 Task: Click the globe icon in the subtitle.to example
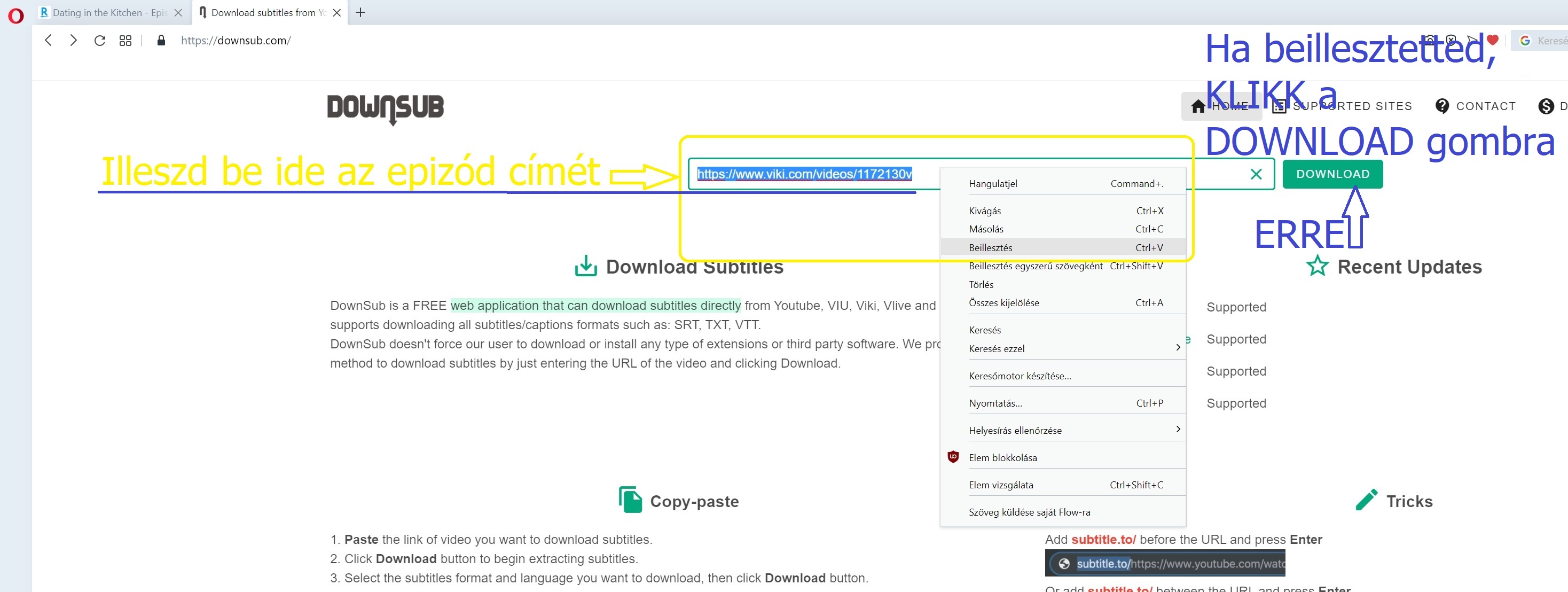(x=1064, y=564)
